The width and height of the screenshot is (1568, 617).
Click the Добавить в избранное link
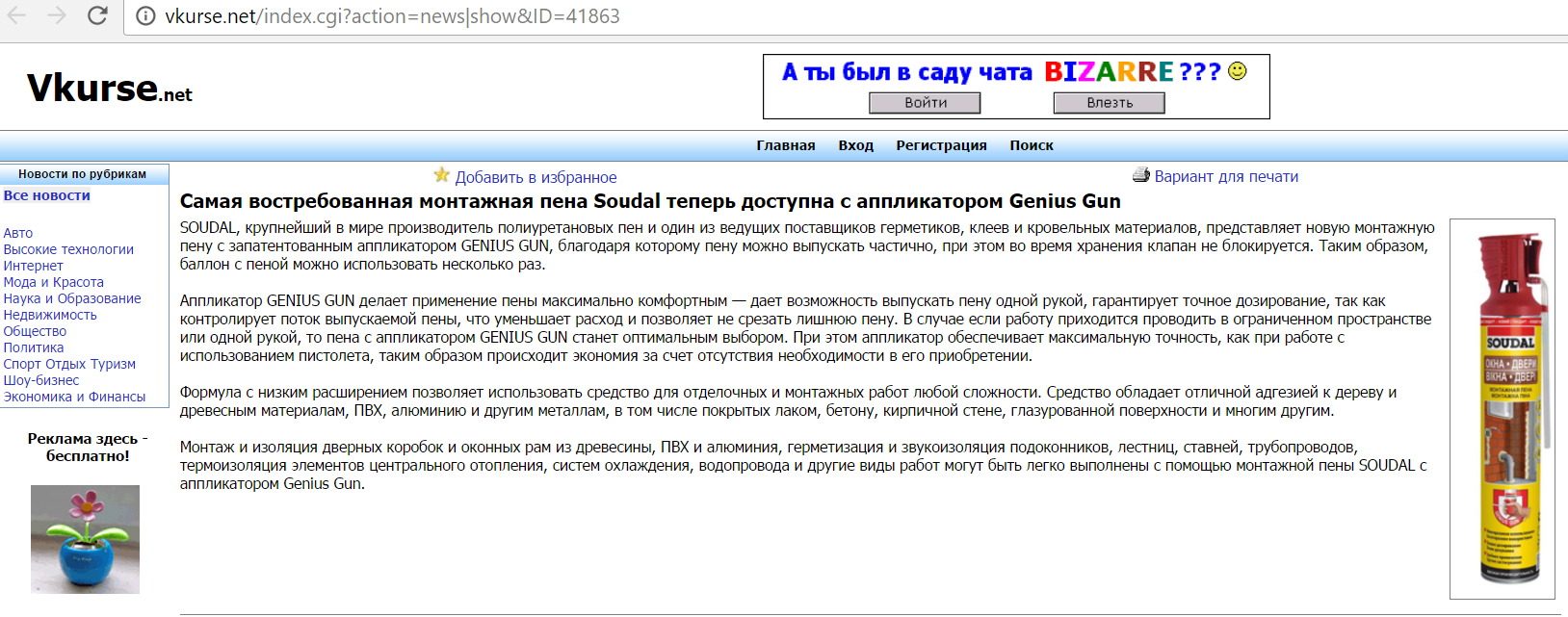[536, 177]
